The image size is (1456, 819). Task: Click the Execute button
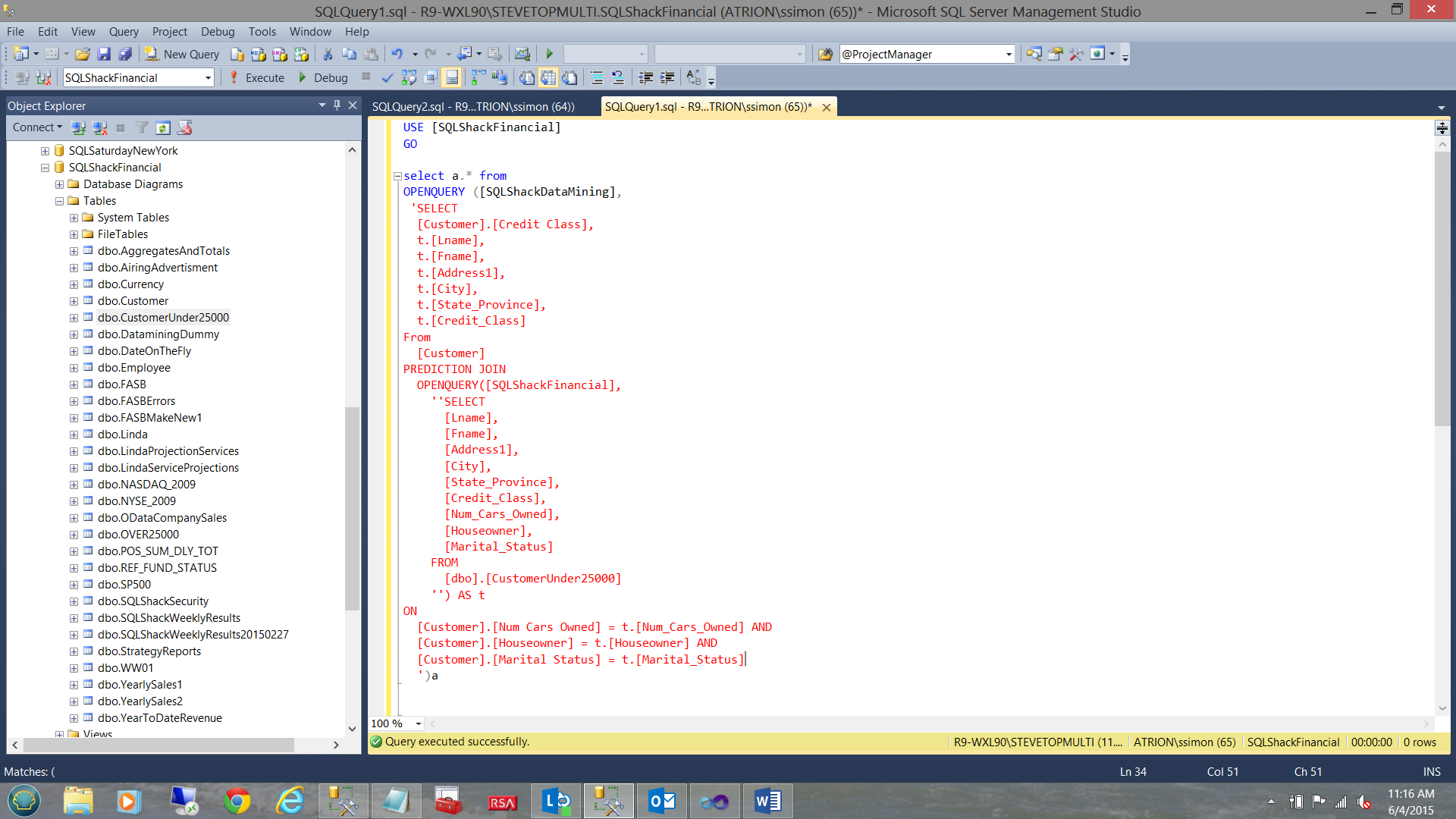pyautogui.click(x=257, y=77)
